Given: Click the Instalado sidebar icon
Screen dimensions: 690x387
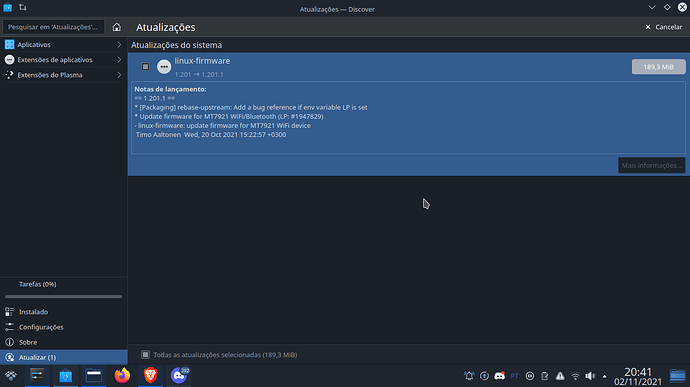Looking at the screenshot, I should [9, 312].
